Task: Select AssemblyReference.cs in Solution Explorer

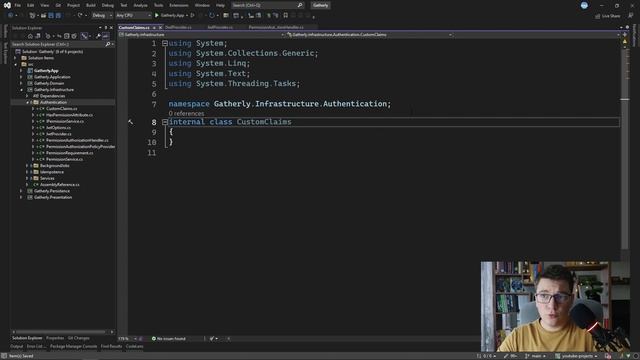Action: click(x=60, y=185)
